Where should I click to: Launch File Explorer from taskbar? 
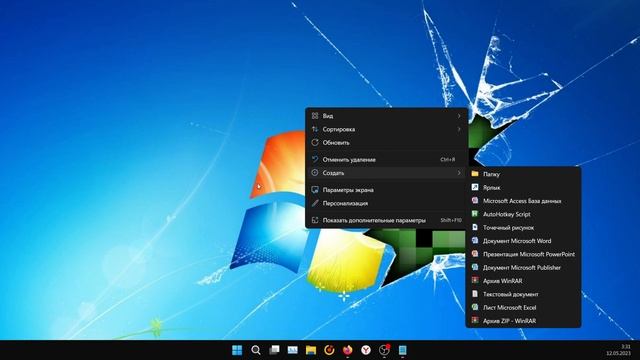pyautogui.click(x=311, y=350)
